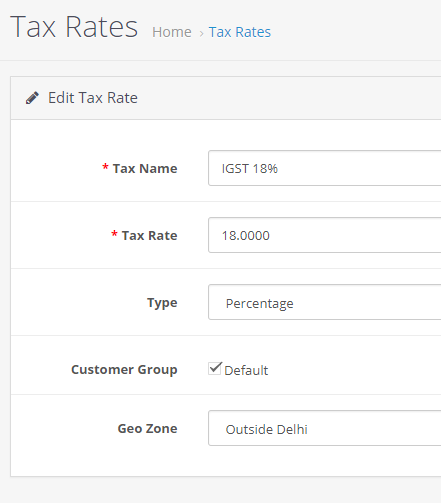Open the Type dropdown showing Percentage
441x503 pixels.
[325, 302]
